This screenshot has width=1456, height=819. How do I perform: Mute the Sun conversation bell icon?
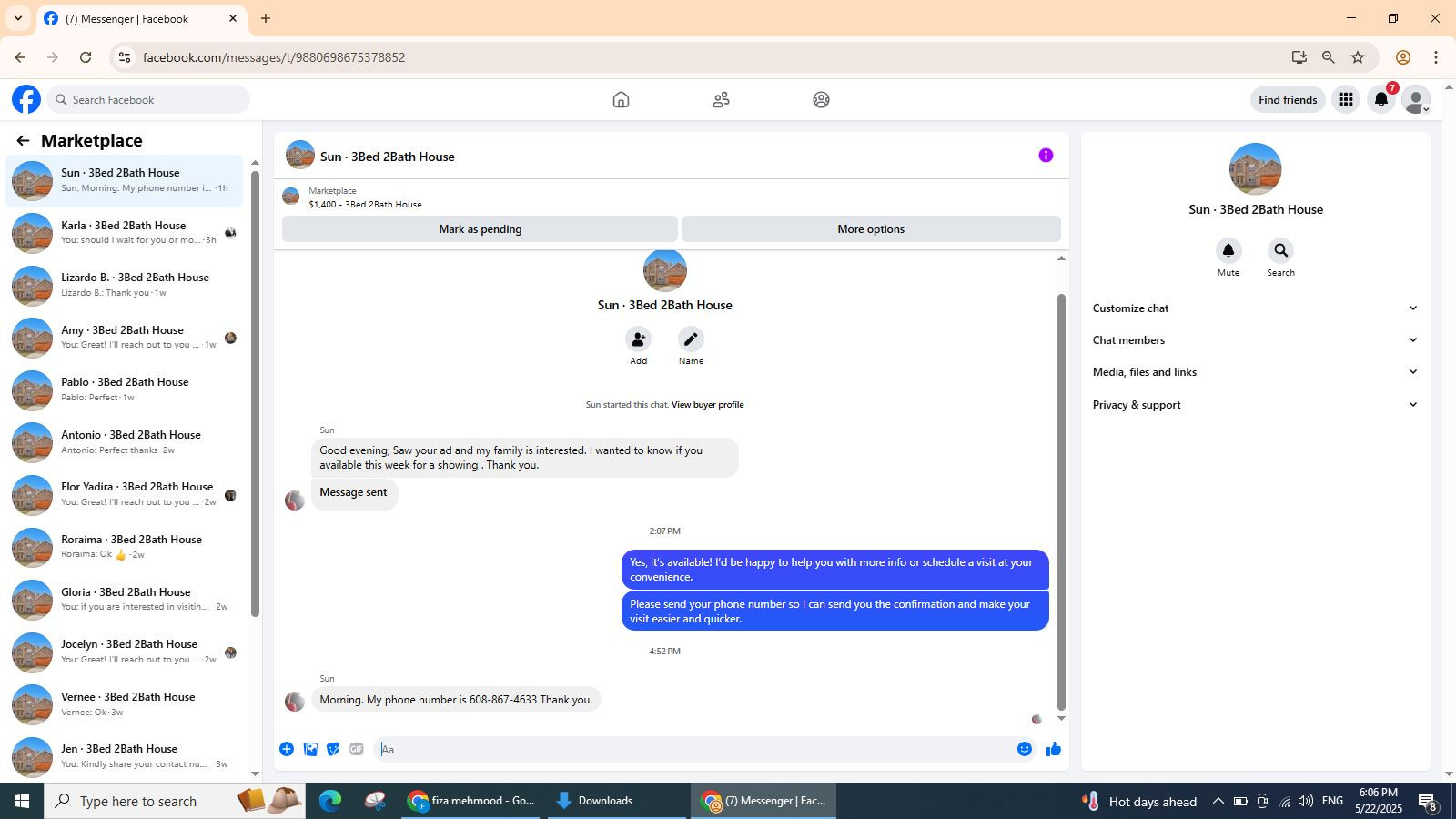1228,250
